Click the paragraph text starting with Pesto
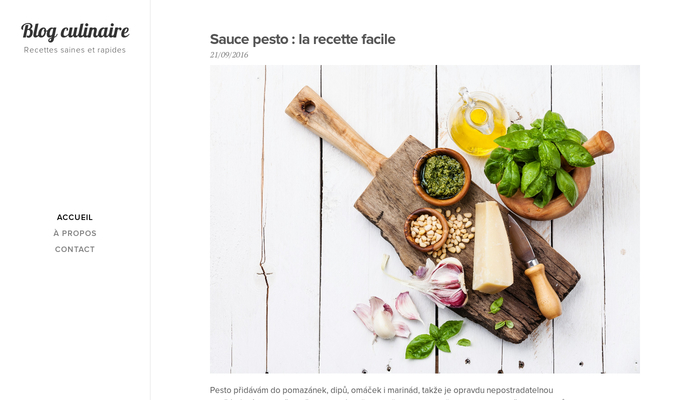Screen dimensions: 700x400 coord(382,392)
